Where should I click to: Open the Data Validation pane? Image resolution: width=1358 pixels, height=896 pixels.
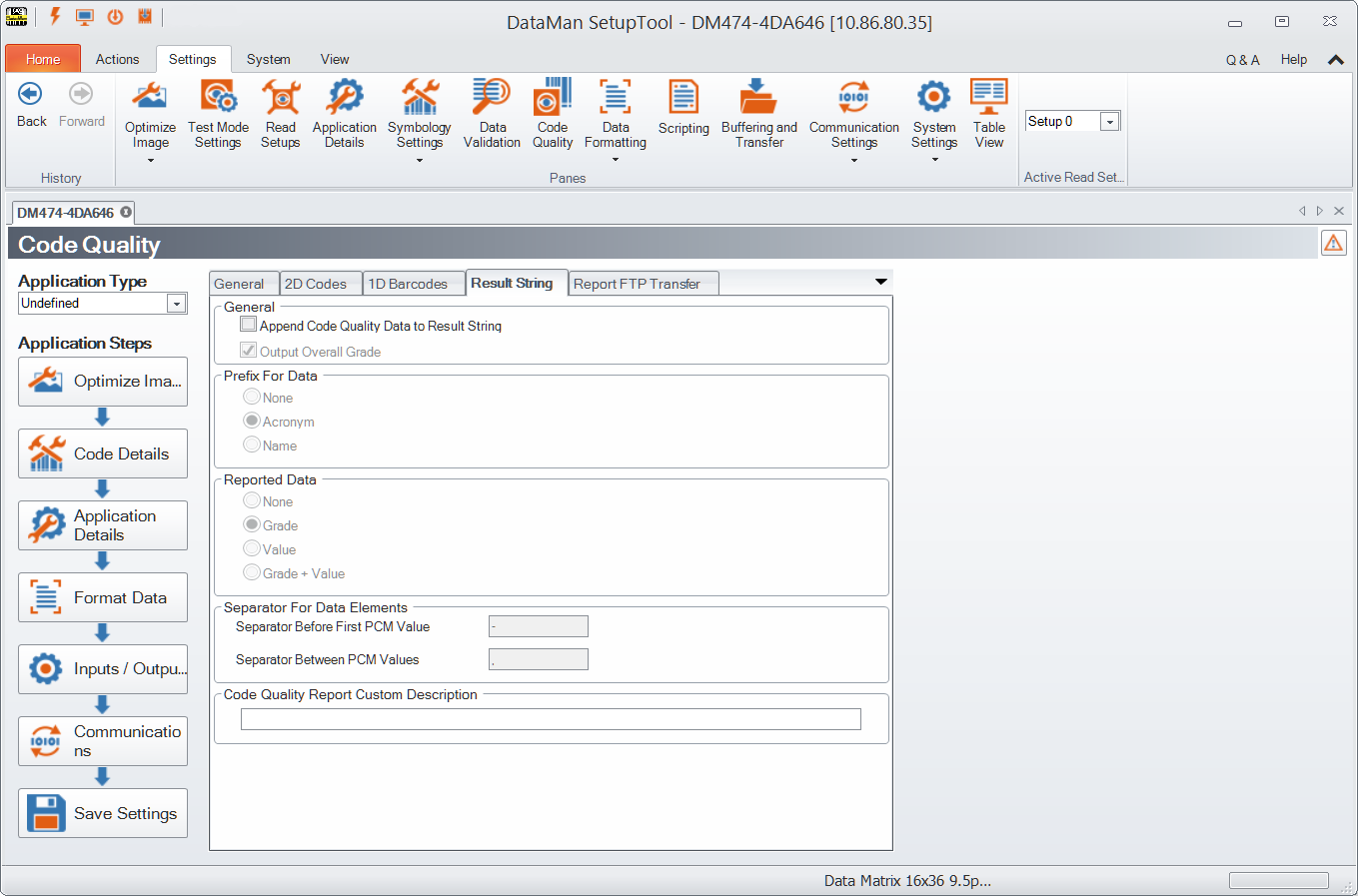tap(492, 115)
